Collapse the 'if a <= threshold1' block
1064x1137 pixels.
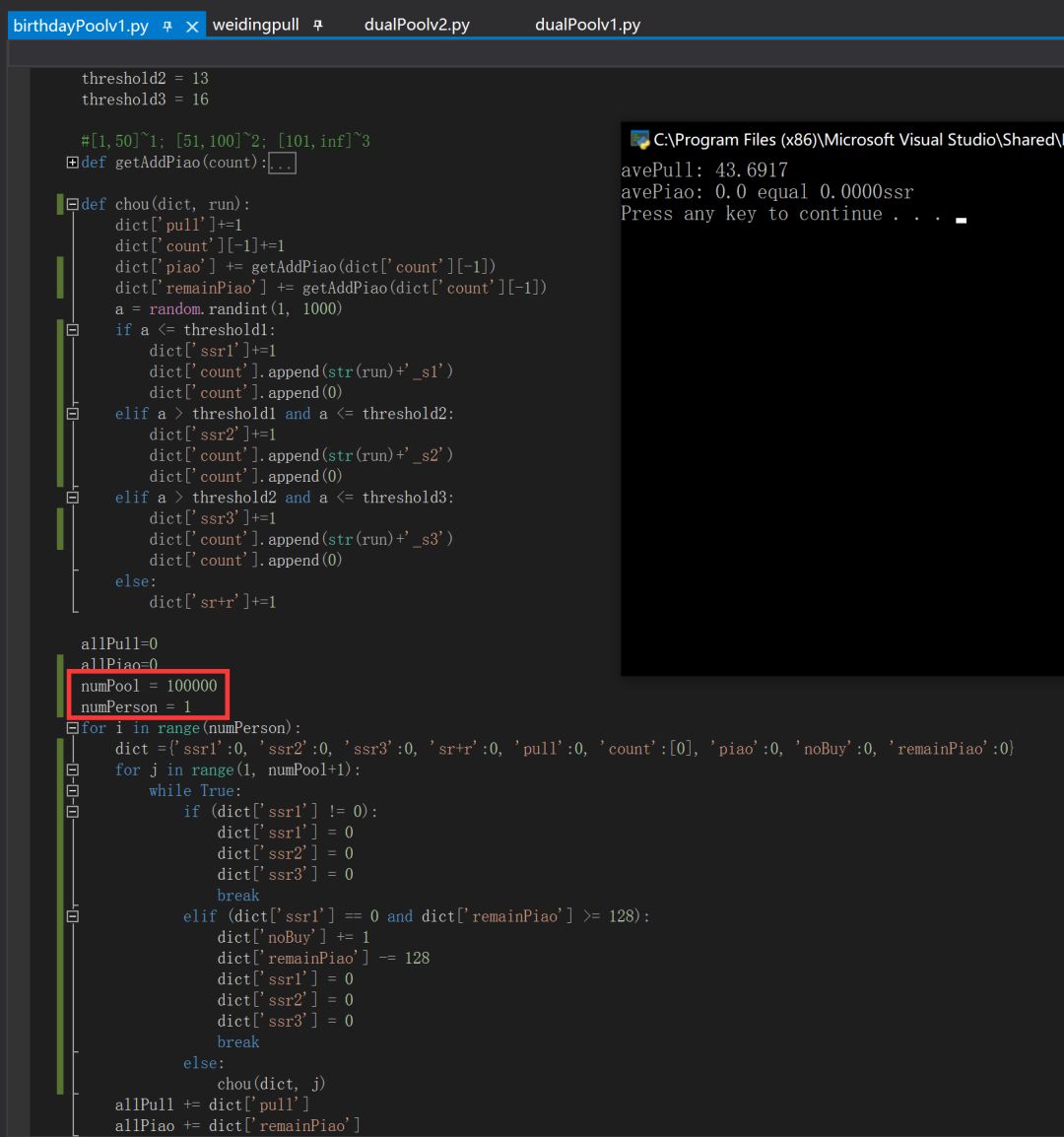point(72,330)
